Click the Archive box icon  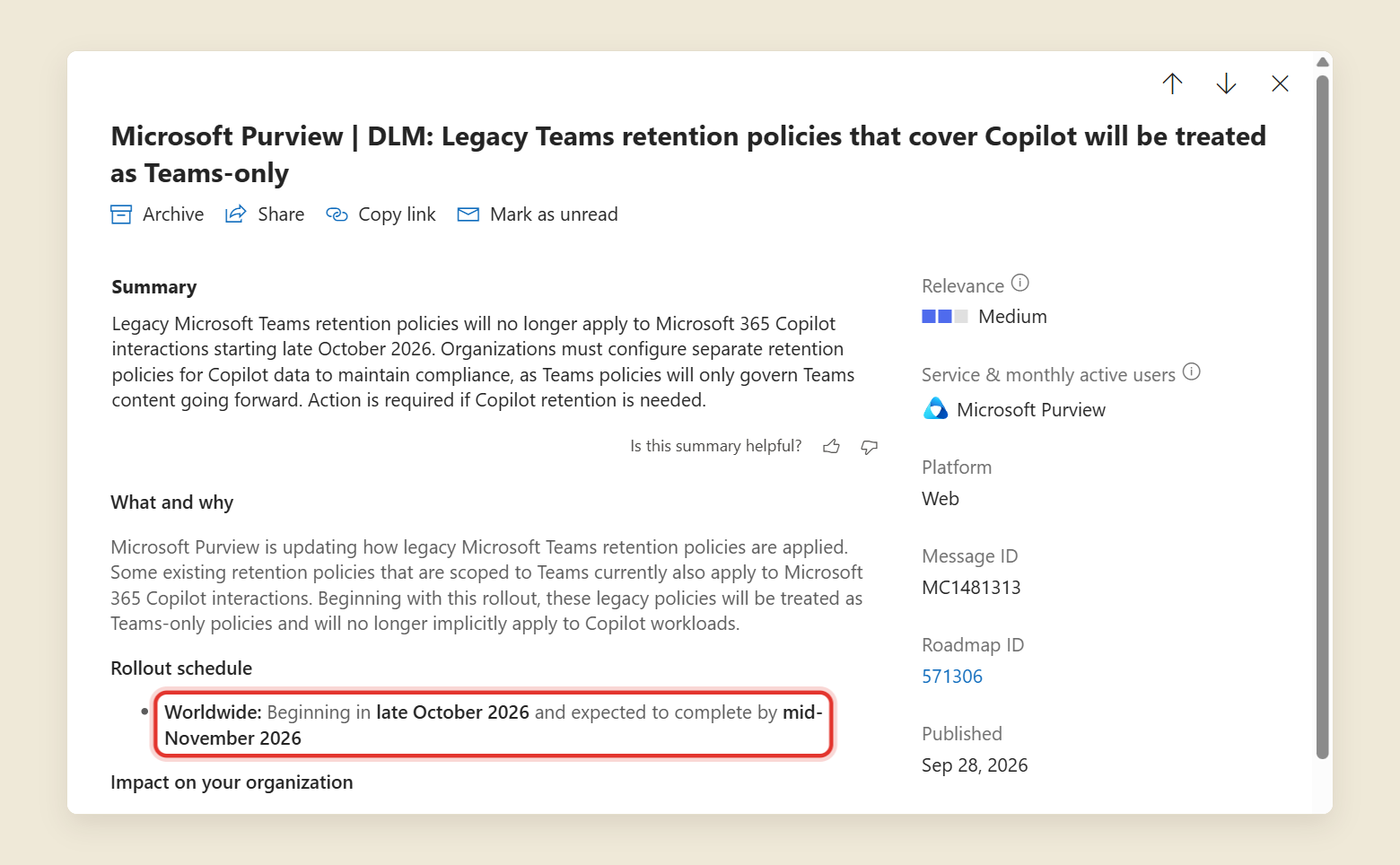coord(121,214)
